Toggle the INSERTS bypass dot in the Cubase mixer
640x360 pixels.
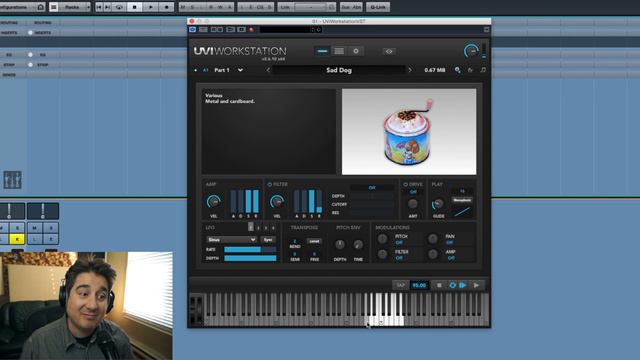coord(30,33)
